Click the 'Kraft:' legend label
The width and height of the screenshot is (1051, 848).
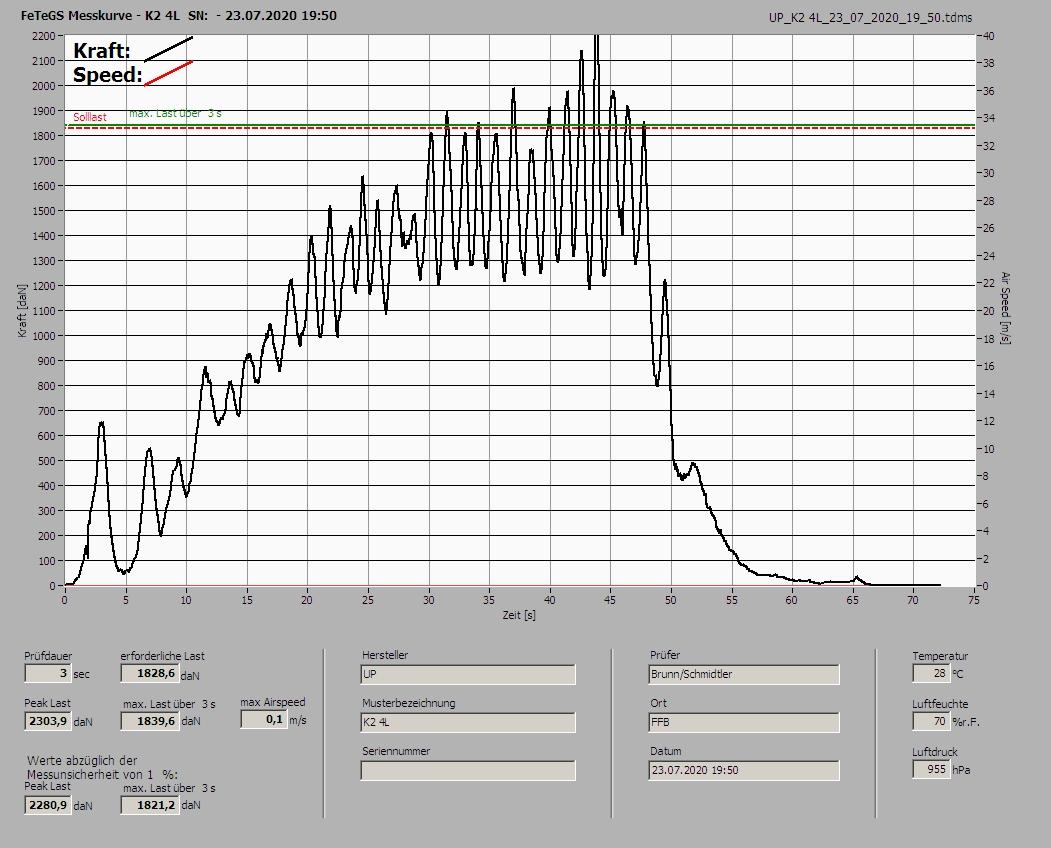pos(101,50)
